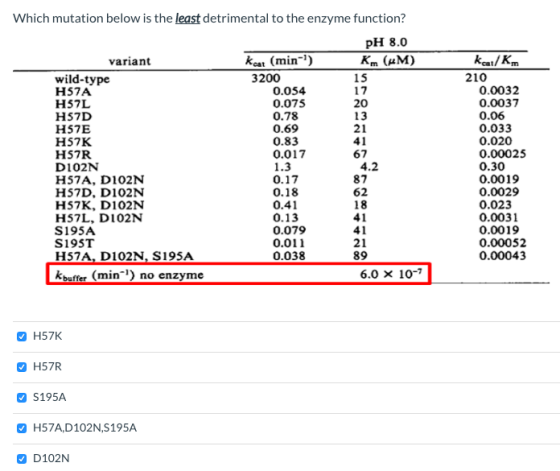The height and width of the screenshot is (471, 560).
Task: Click triple mutant kcat/Km value 0.00043
Action: point(502,256)
